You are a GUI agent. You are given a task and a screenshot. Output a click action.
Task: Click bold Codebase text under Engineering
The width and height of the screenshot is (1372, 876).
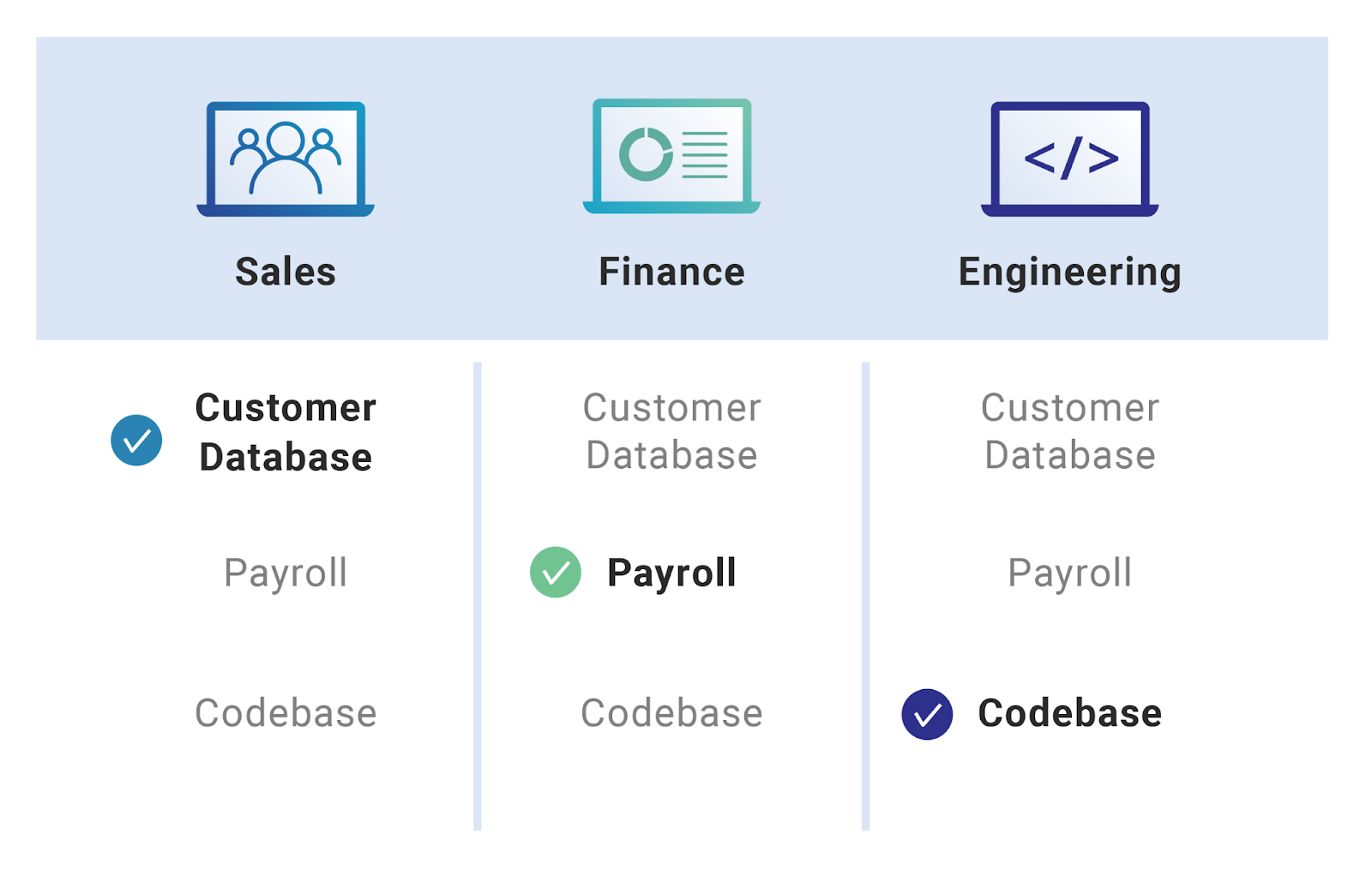coord(1069,713)
